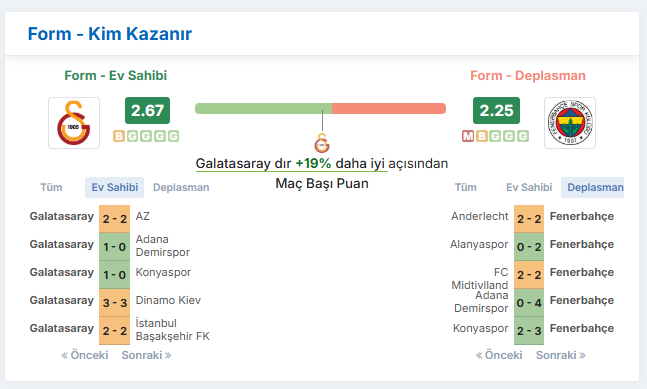
Task: Click the Galatasaray club logo
Action: click(74, 123)
